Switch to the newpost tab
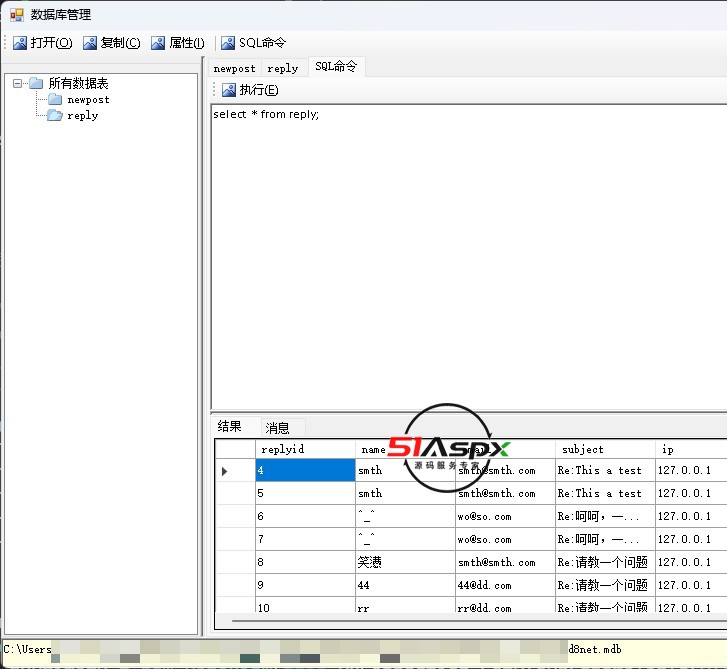The image size is (727, 669). pyautogui.click(x=235, y=69)
